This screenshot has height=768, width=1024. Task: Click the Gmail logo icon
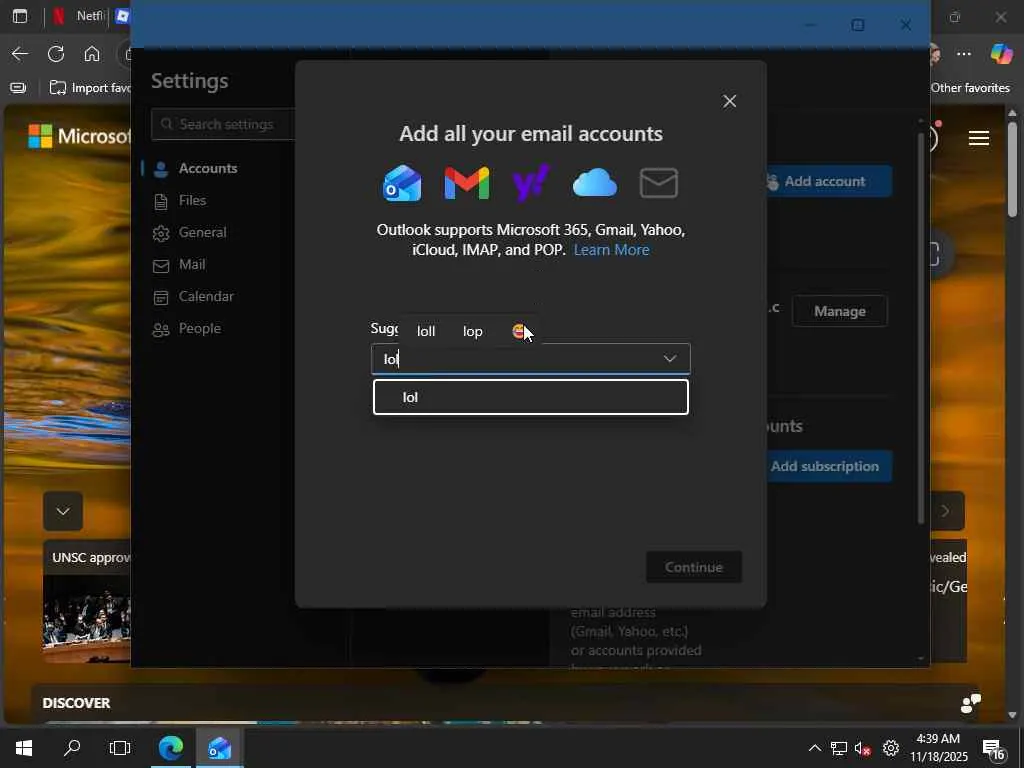(466, 183)
